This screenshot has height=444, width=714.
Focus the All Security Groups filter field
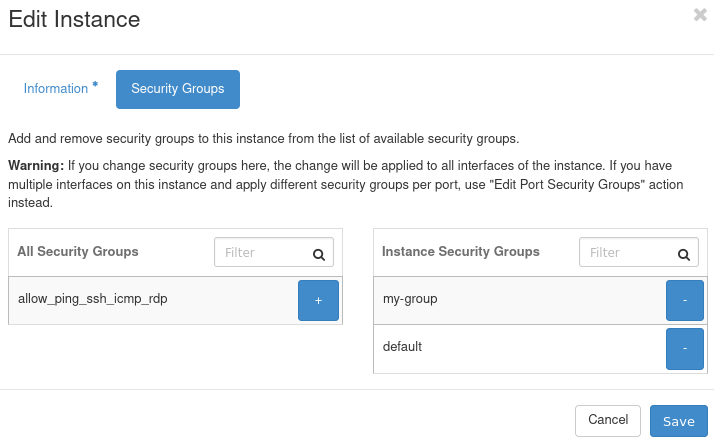pos(262,253)
